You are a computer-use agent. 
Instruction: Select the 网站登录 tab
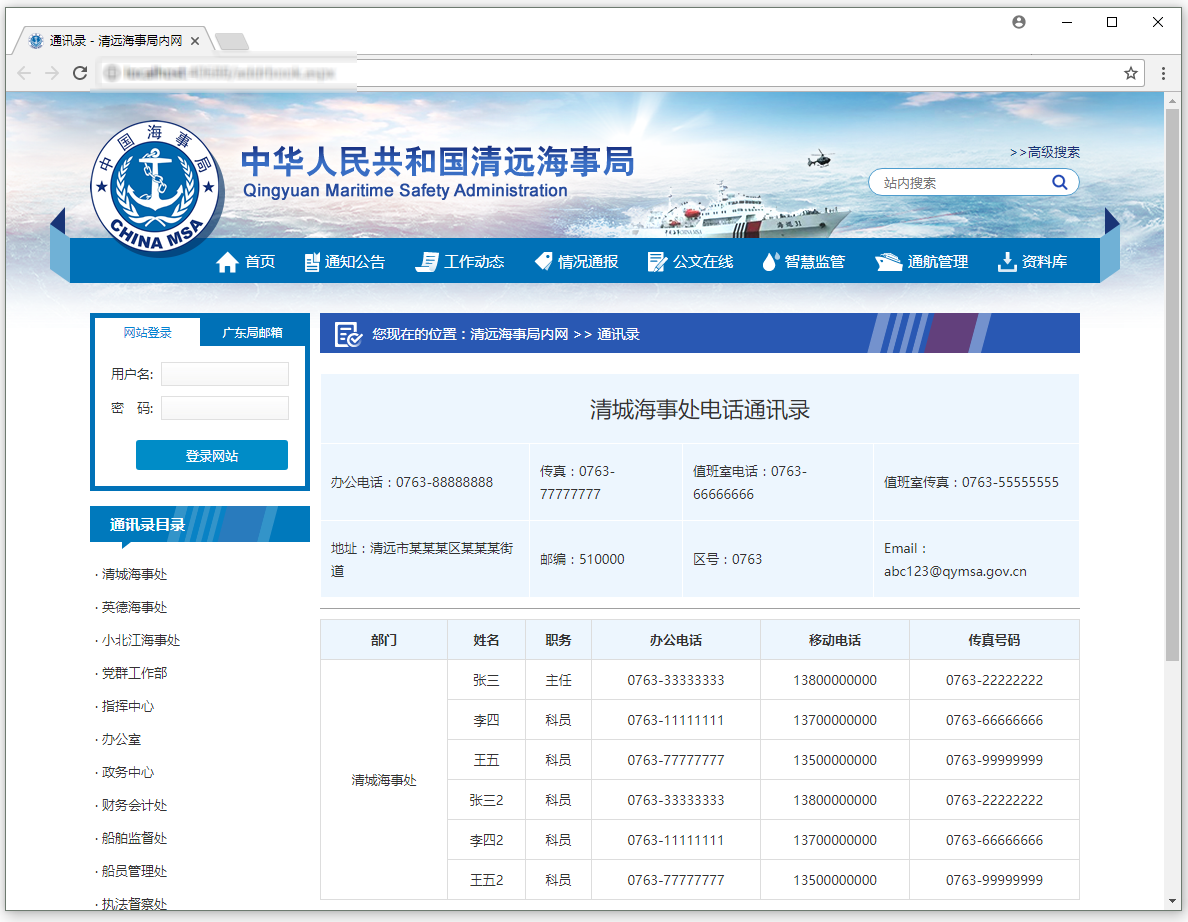click(x=147, y=333)
